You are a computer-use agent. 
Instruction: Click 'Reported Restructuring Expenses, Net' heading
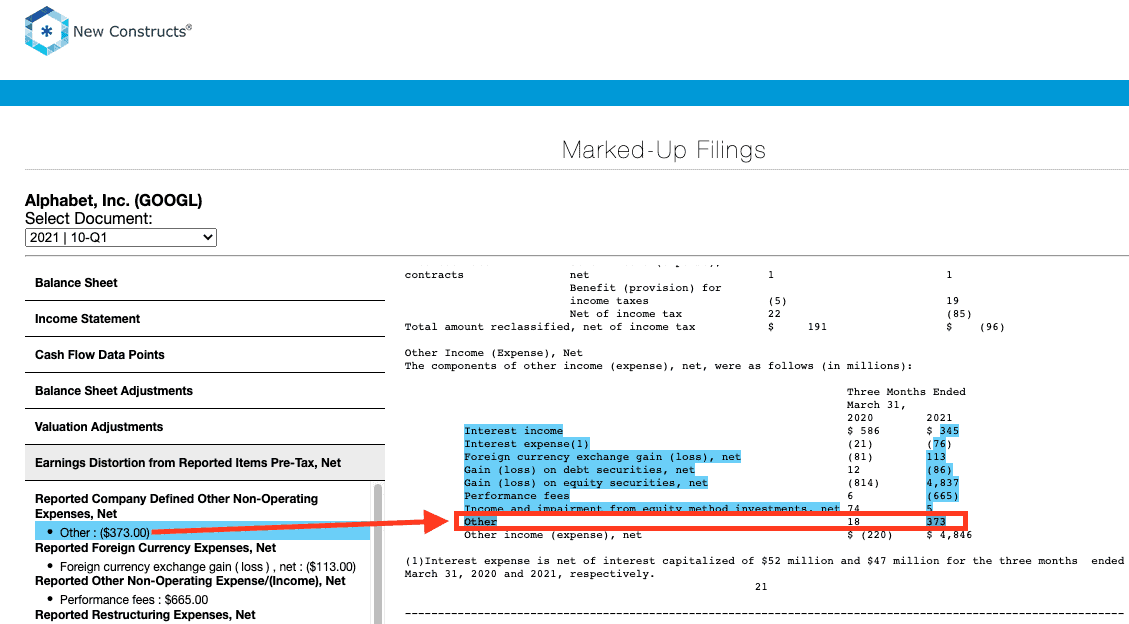coord(145,615)
